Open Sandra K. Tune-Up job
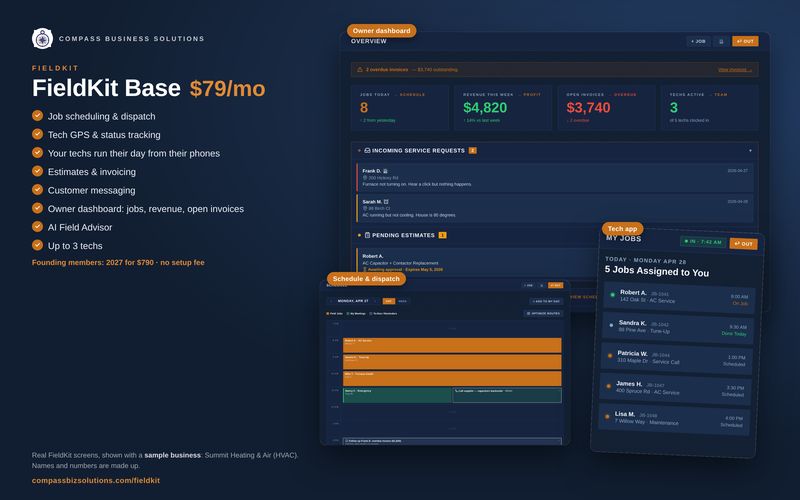Image resolution: width=800 pixels, height=500 pixels. pyautogui.click(x=678, y=327)
